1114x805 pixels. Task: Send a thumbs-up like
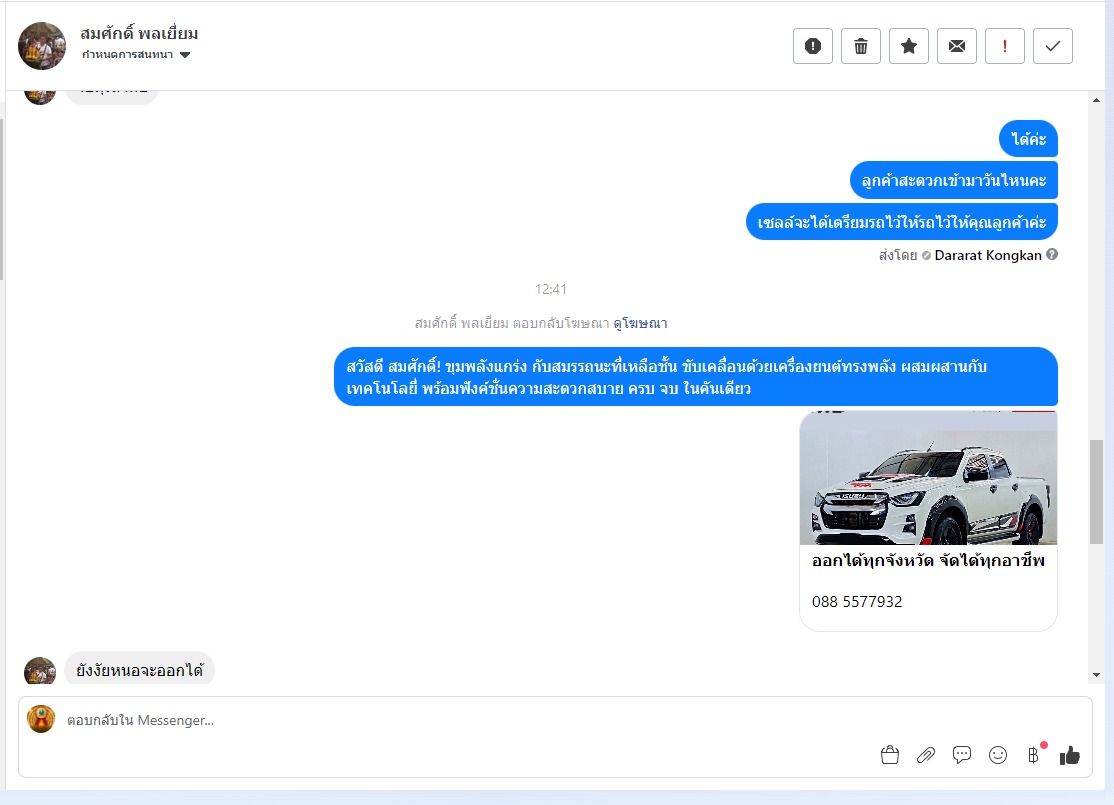[1069, 755]
